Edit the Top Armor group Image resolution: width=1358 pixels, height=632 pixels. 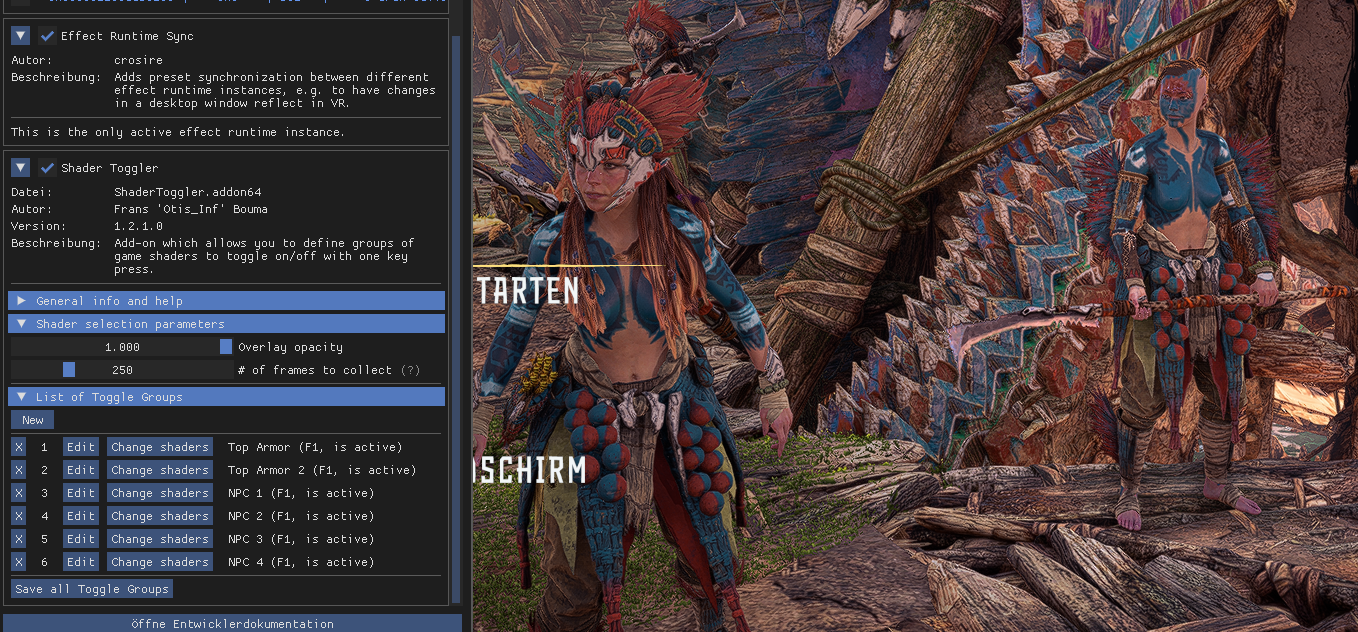(x=81, y=447)
